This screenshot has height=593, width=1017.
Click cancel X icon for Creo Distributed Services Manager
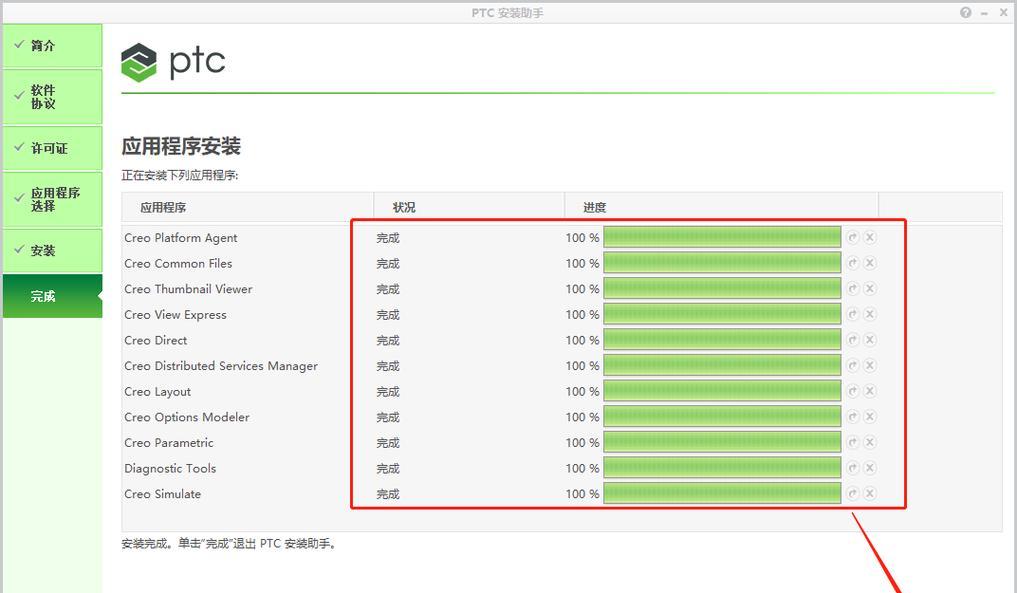pyautogui.click(x=870, y=365)
